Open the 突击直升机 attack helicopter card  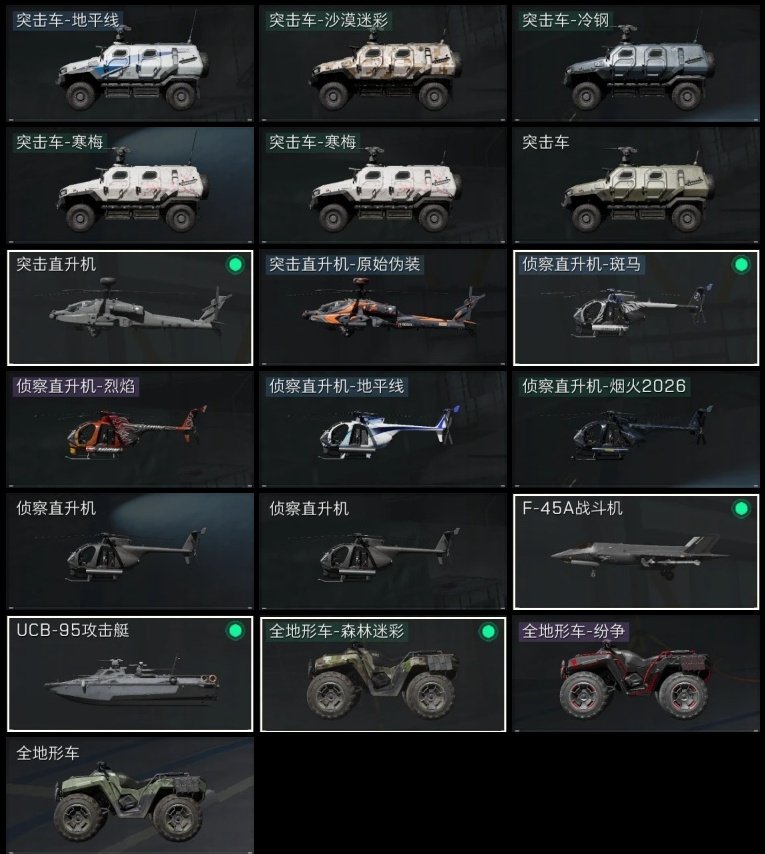[x=130, y=308]
